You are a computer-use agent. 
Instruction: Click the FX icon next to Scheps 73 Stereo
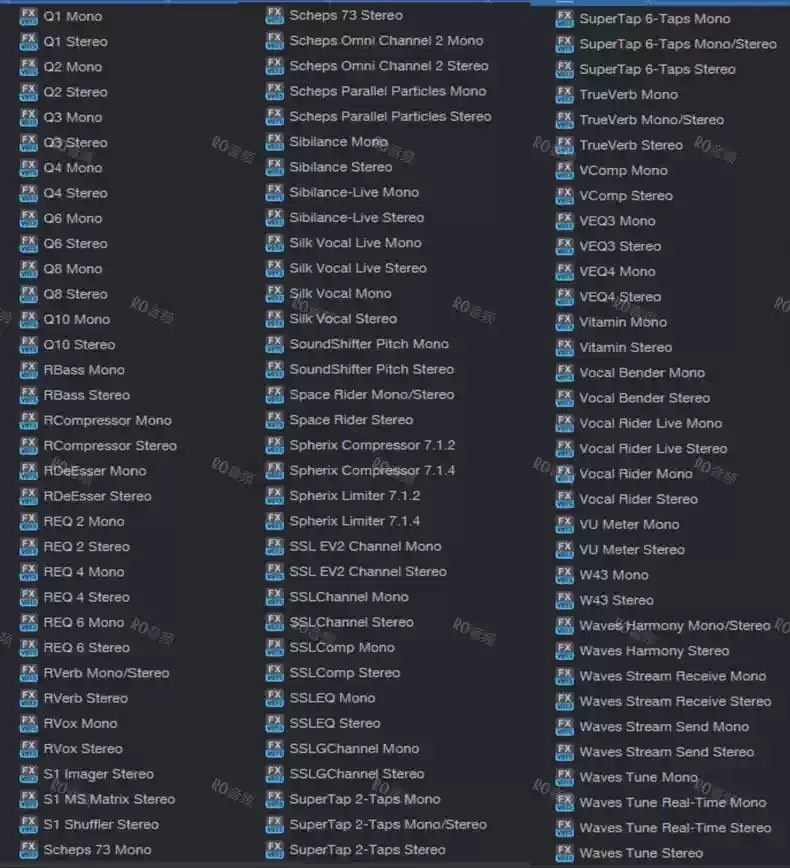275,16
